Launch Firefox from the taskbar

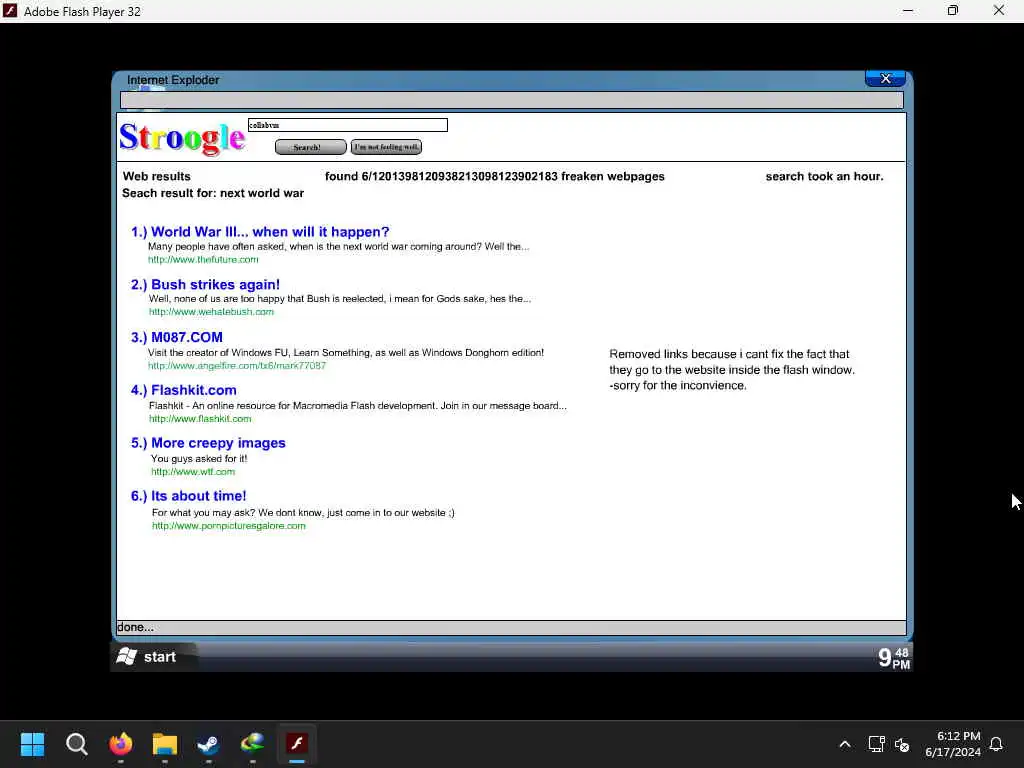[x=121, y=744]
